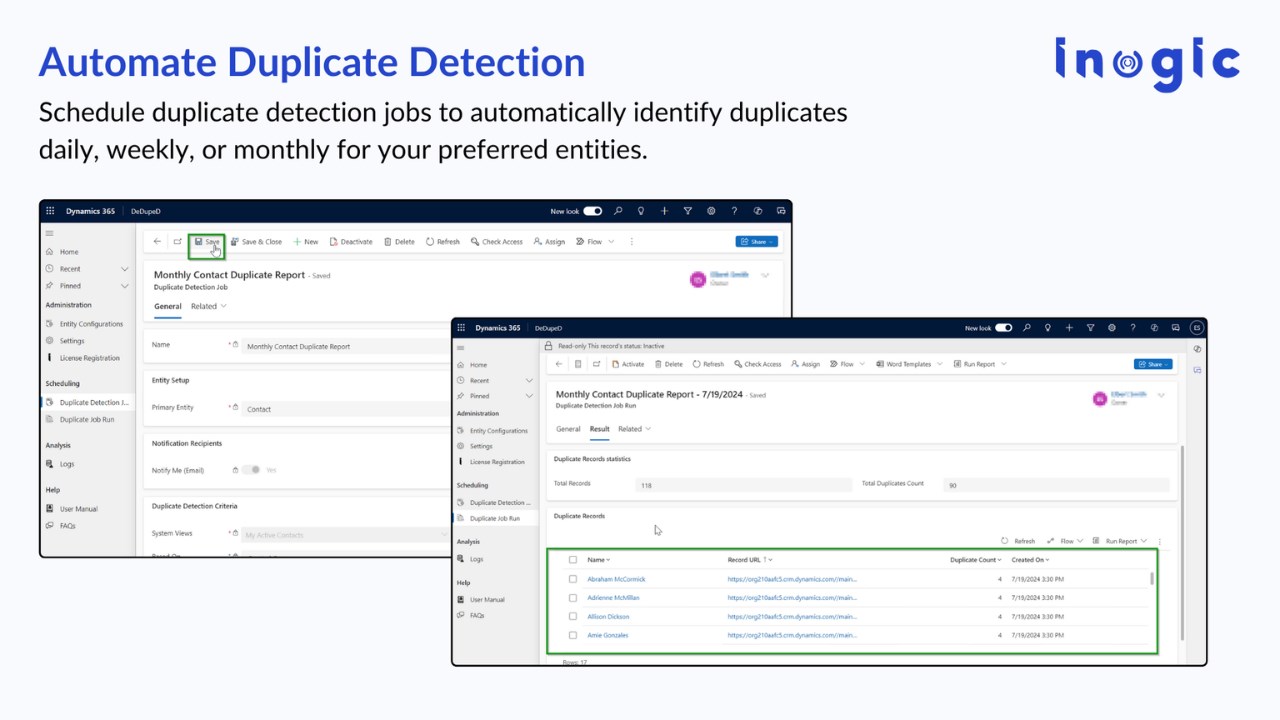Expand Recent in front window sidebar
This screenshot has height=720, width=1280.
[529, 381]
